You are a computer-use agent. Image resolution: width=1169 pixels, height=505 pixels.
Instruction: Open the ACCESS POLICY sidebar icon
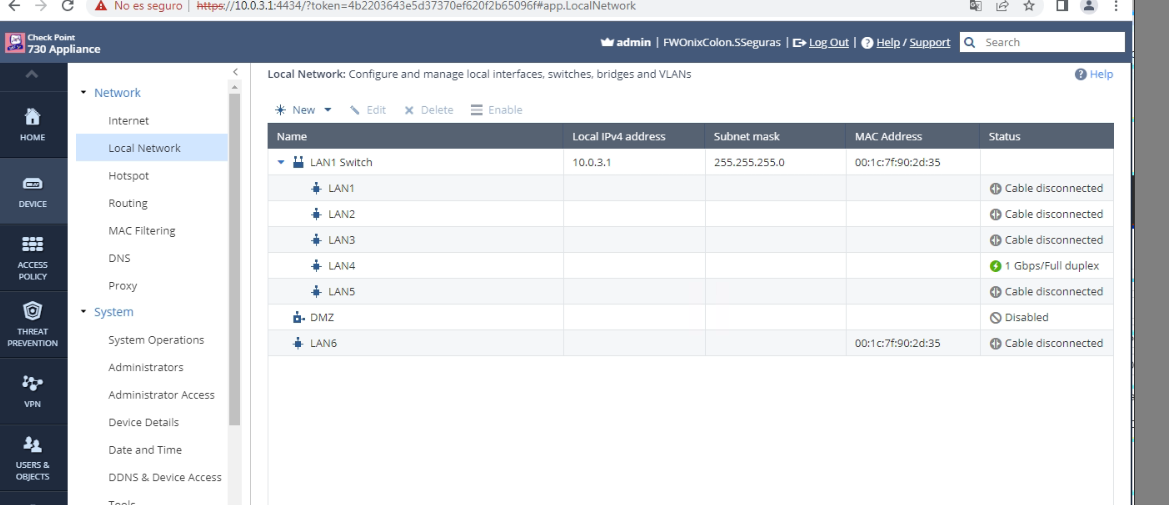(33, 258)
